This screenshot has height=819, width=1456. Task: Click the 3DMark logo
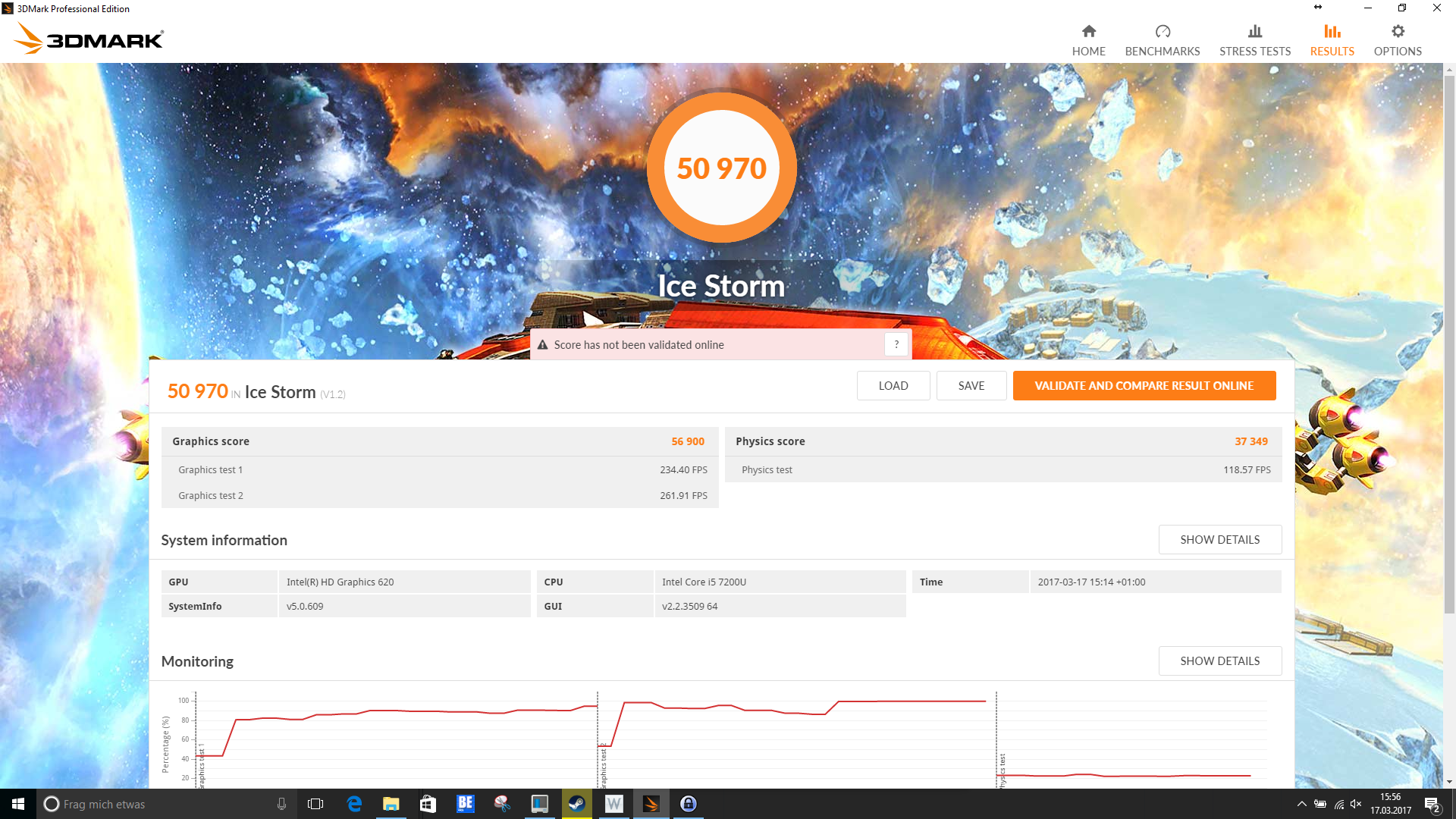pyautogui.click(x=89, y=39)
